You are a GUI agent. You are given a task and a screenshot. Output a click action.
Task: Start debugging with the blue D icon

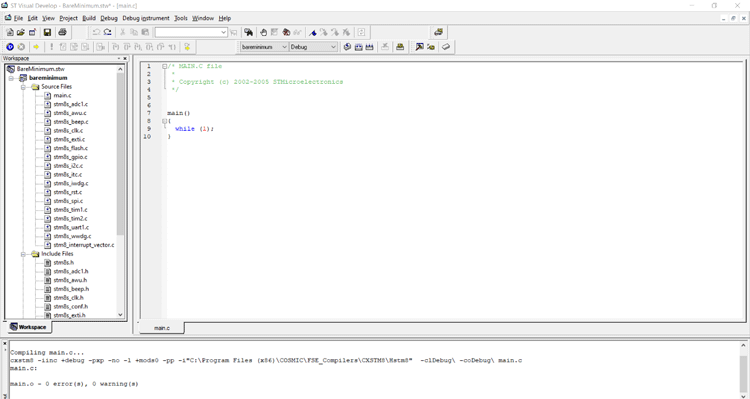pyautogui.click(x=10, y=47)
